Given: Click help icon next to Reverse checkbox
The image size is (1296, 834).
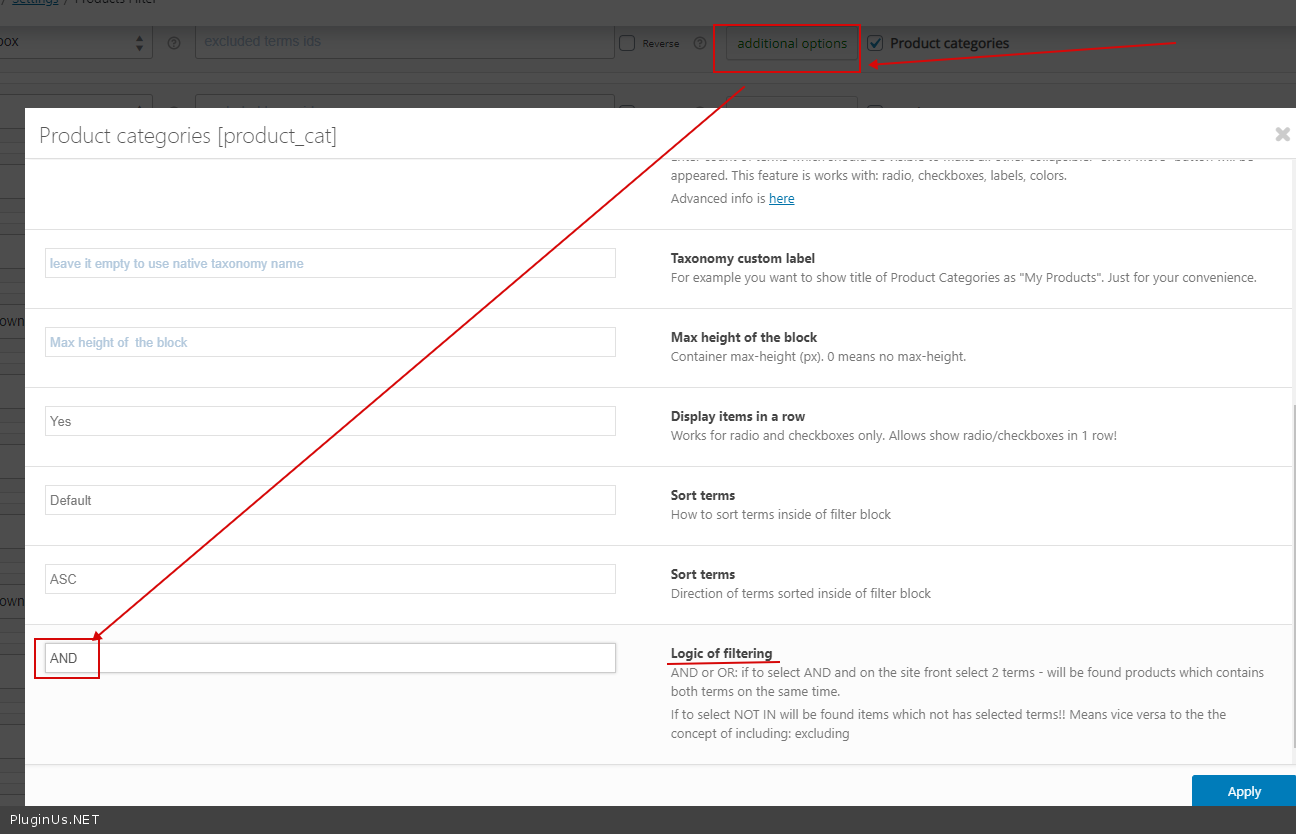Looking at the screenshot, I should (x=699, y=43).
